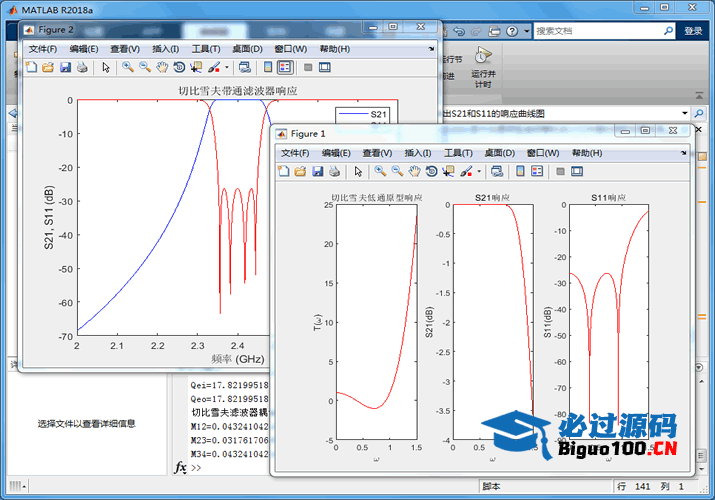Pick Brush data tool in Figure 2
The height and width of the screenshot is (500, 715).
(x=213, y=67)
